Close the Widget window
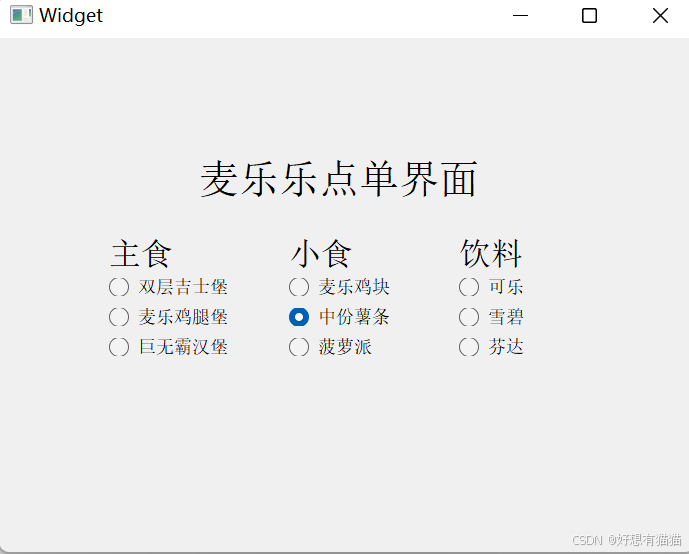The height and width of the screenshot is (554, 689). coord(660,16)
